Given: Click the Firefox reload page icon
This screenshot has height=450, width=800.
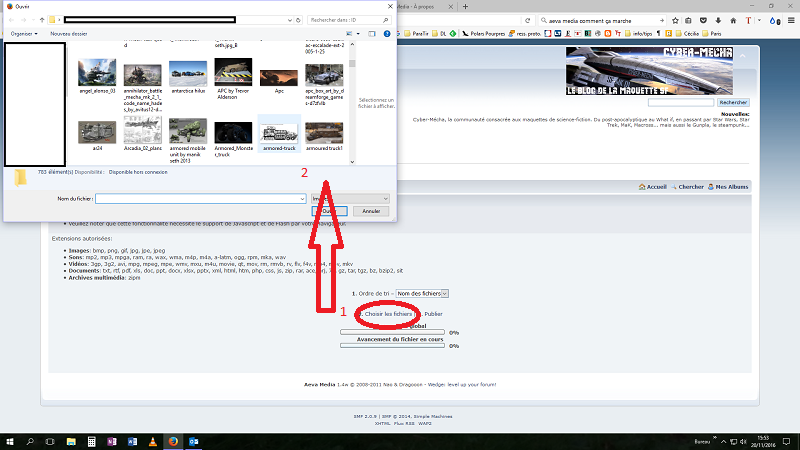Looking at the screenshot, I should click(x=528, y=20).
